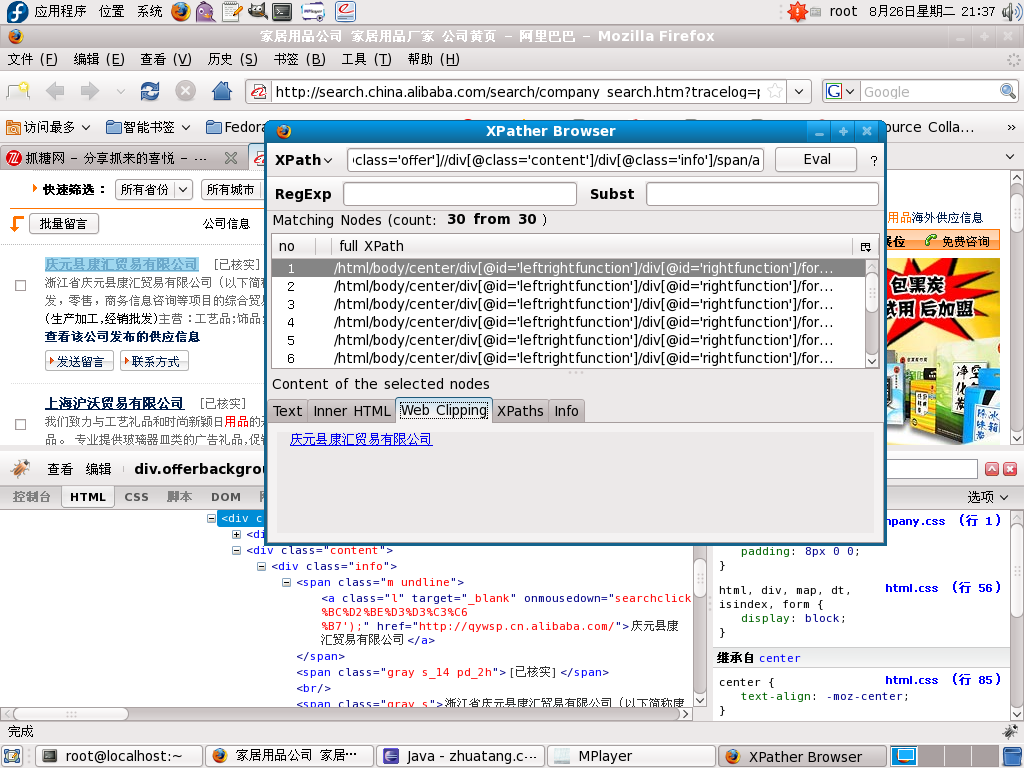The image size is (1024, 768).
Task: Show desktop icon in bottom panel
Action: click(12, 756)
